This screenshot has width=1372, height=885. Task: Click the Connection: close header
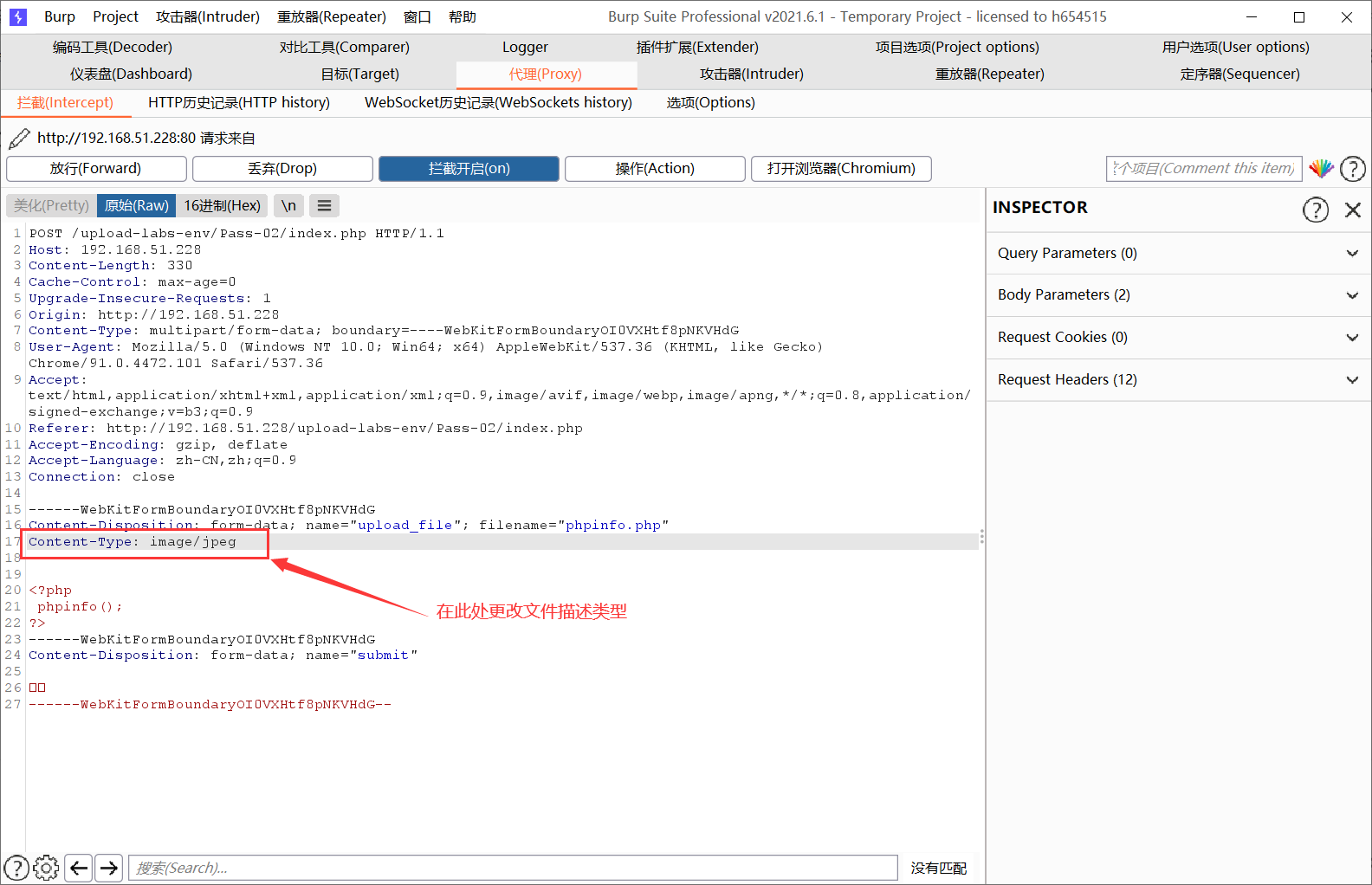click(x=101, y=477)
